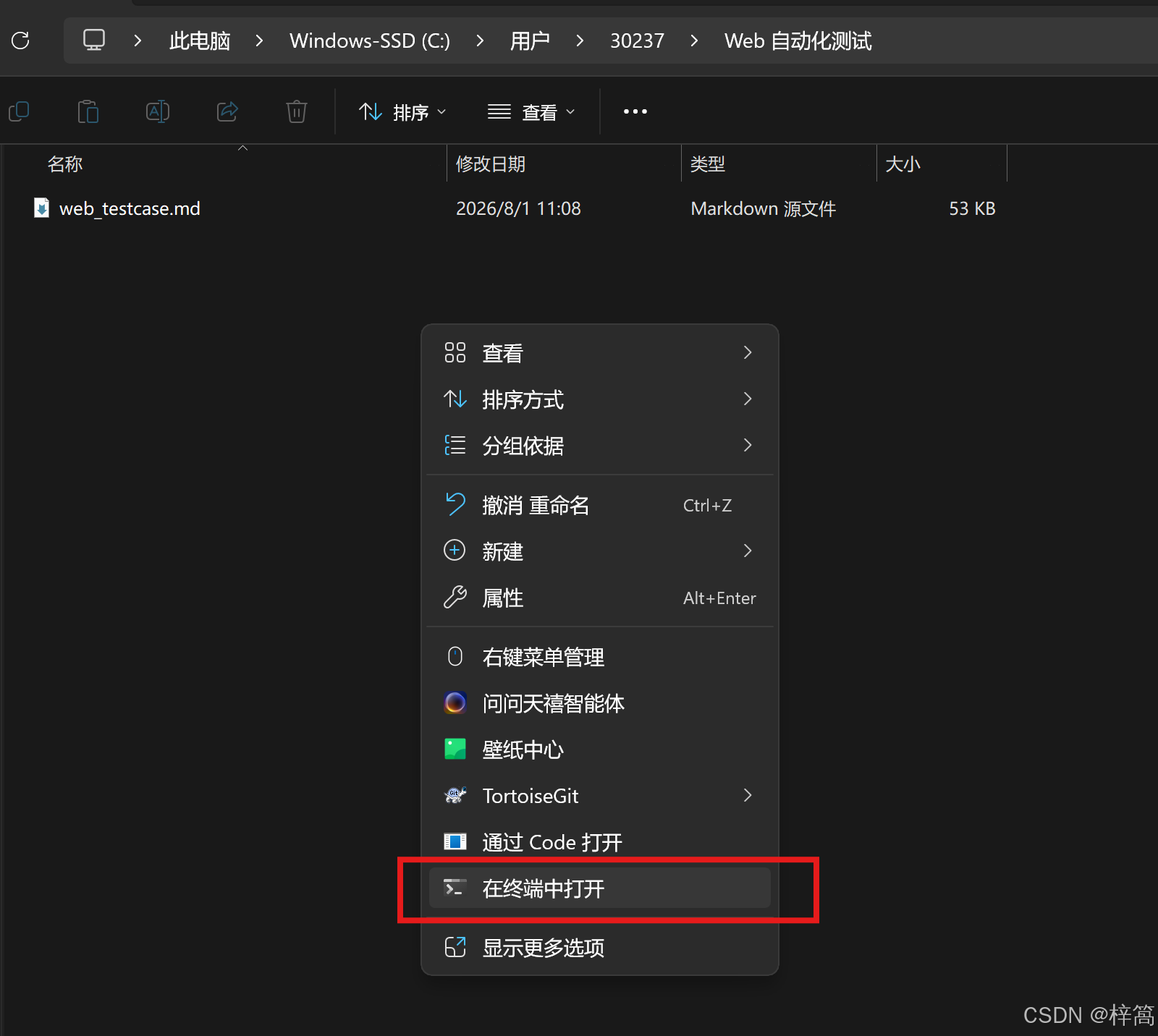Navigate to Windows-SSD (C:) in the breadcrumb
The height and width of the screenshot is (1036, 1158).
pos(370,41)
